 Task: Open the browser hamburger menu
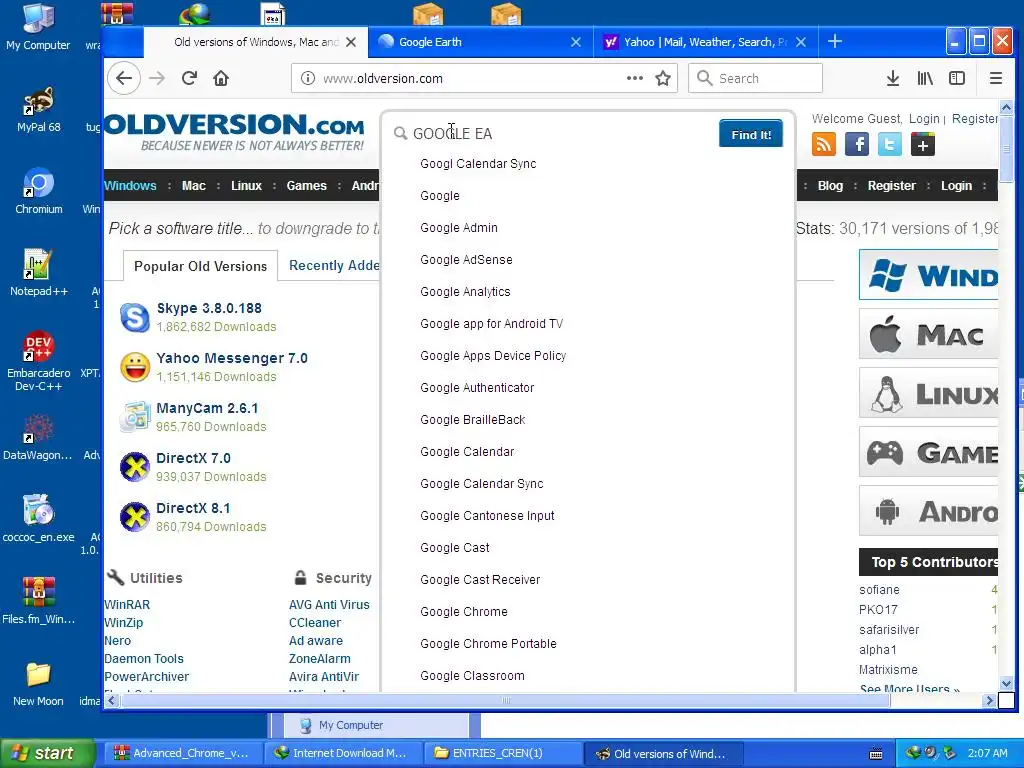point(996,78)
